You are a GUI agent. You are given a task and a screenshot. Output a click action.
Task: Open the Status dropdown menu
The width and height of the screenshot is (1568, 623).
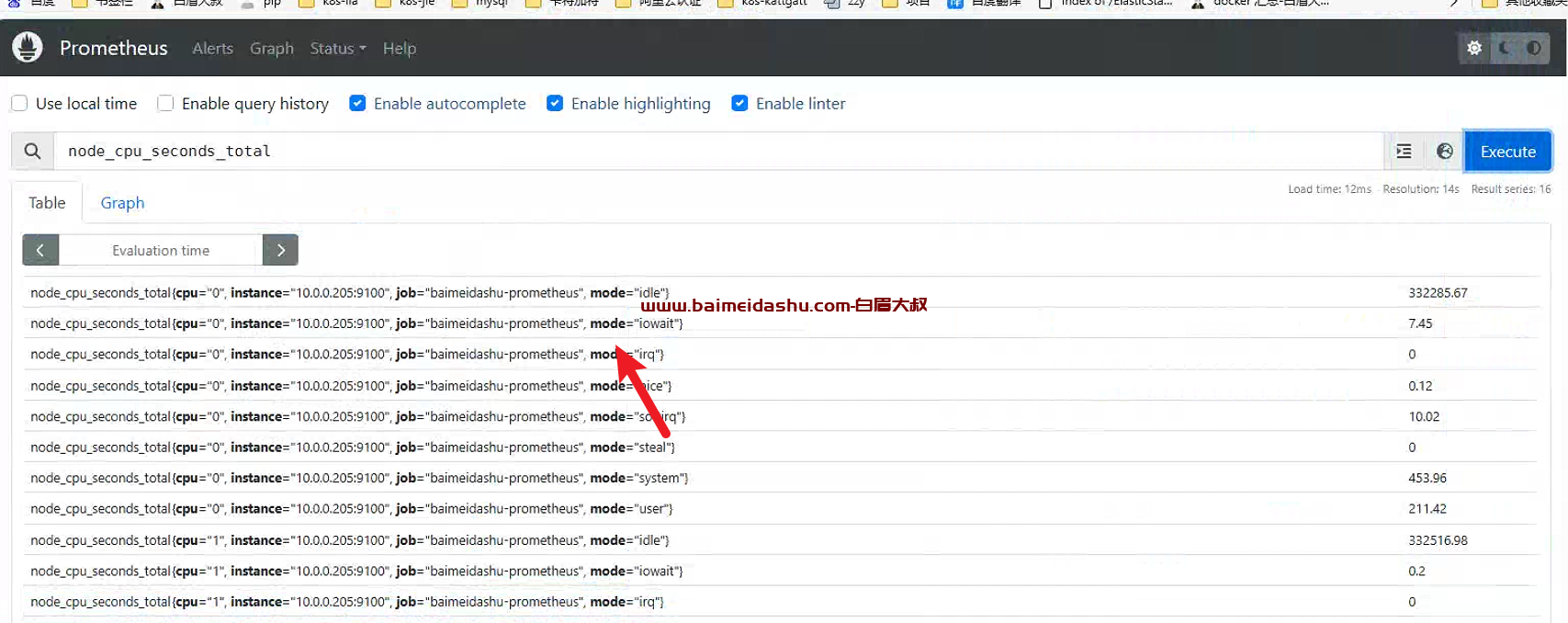coord(337,48)
